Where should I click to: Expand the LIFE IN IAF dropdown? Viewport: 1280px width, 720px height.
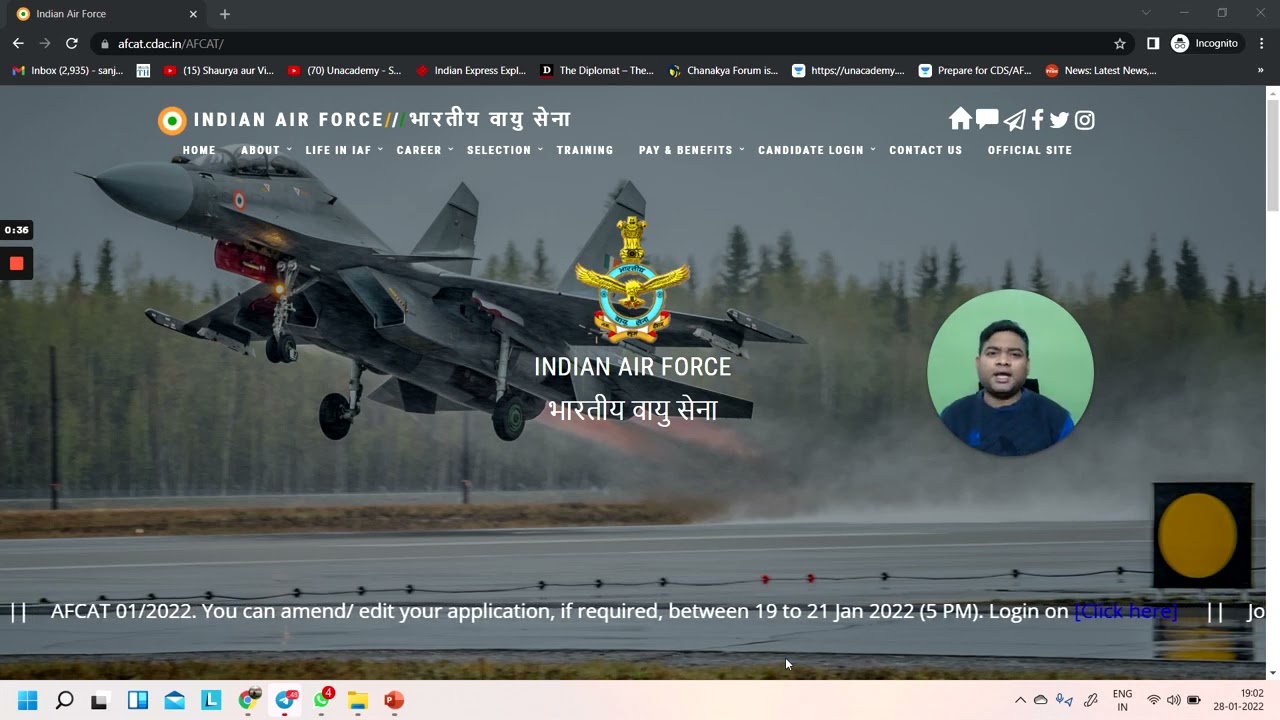coord(344,150)
